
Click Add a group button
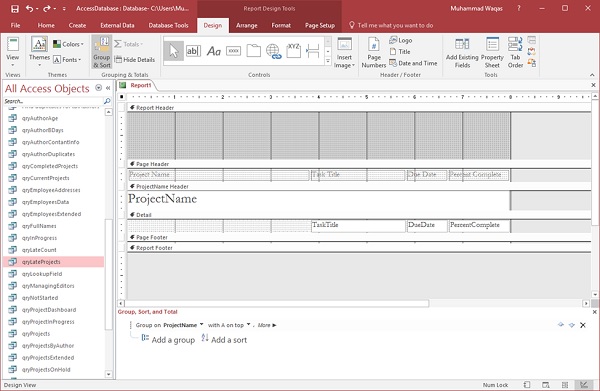point(168,340)
